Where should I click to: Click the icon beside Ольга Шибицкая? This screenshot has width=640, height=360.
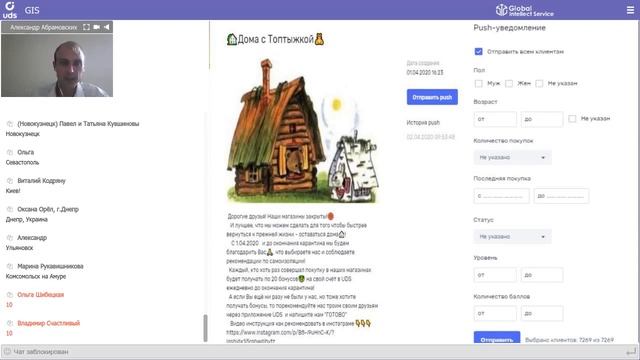click(x=10, y=295)
